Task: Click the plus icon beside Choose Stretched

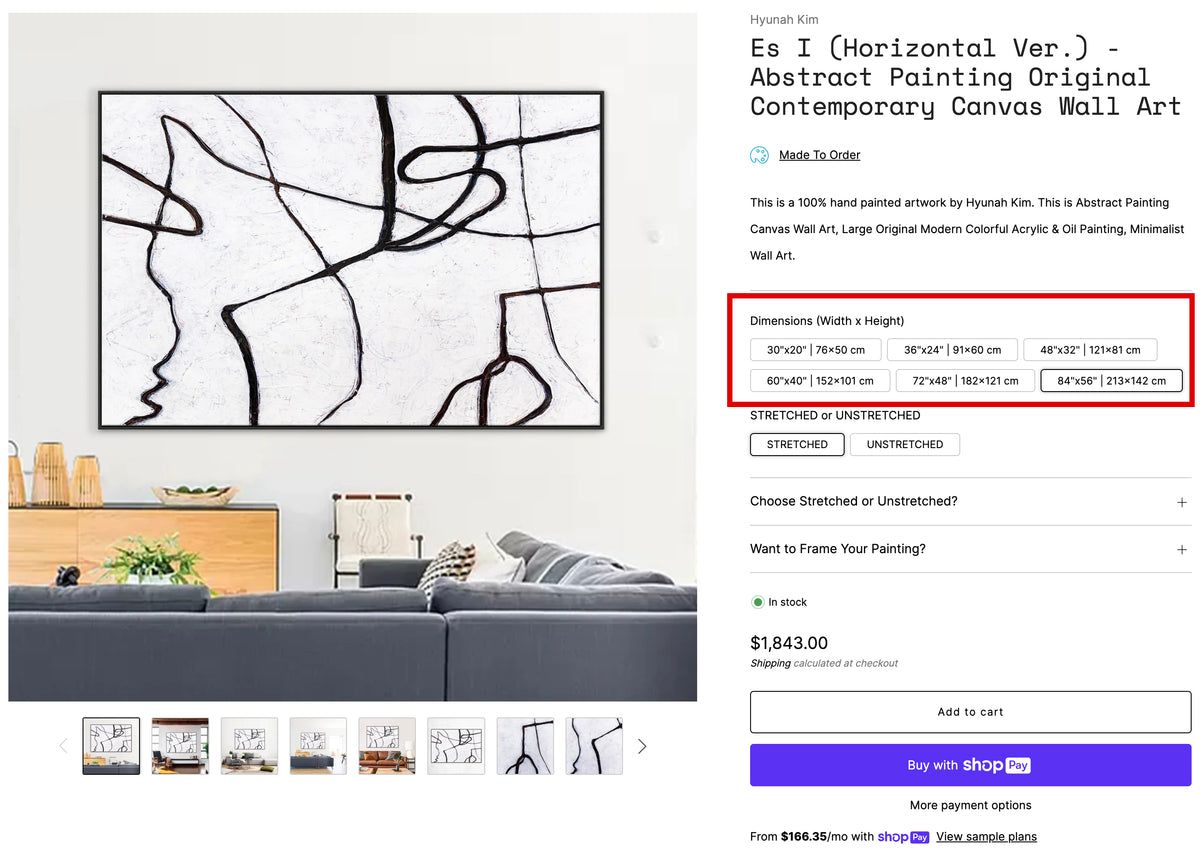Action: click(1181, 502)
